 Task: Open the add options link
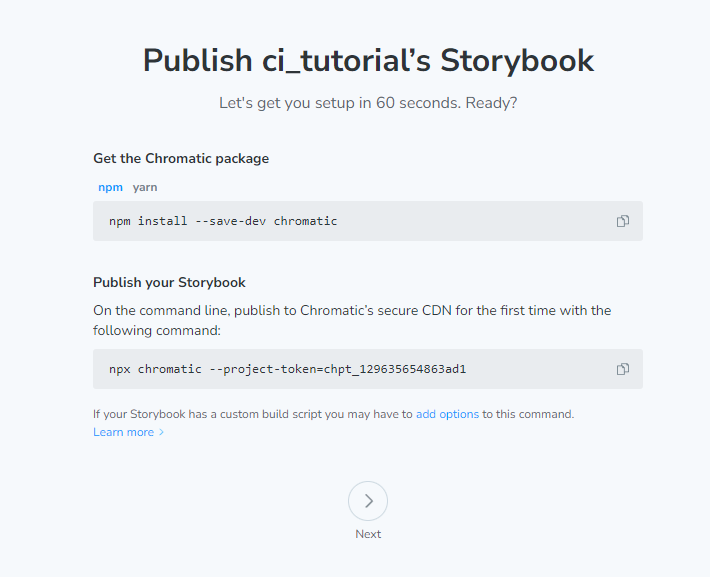tap(447, 414)
